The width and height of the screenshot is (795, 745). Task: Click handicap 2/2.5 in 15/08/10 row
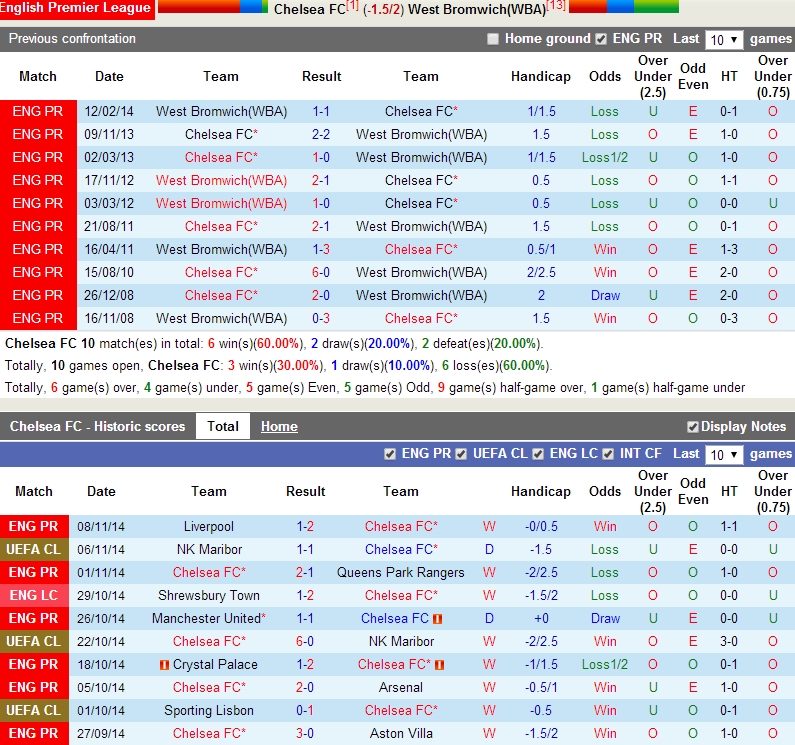point(541,272)
